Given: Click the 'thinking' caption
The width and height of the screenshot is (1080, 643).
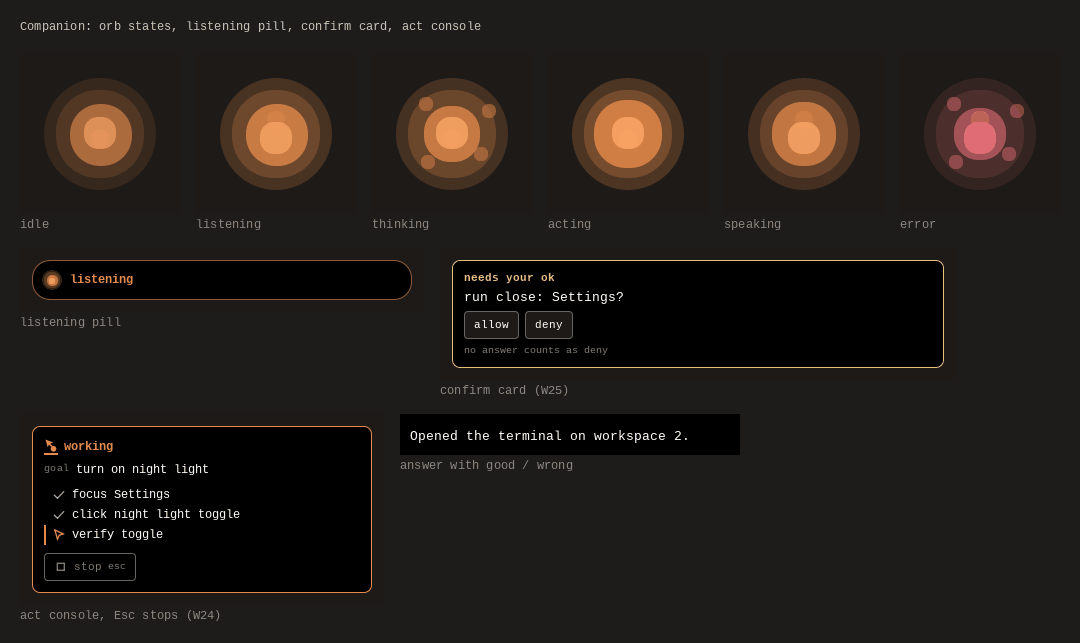Looking at the screenshot, I should 400,224.
